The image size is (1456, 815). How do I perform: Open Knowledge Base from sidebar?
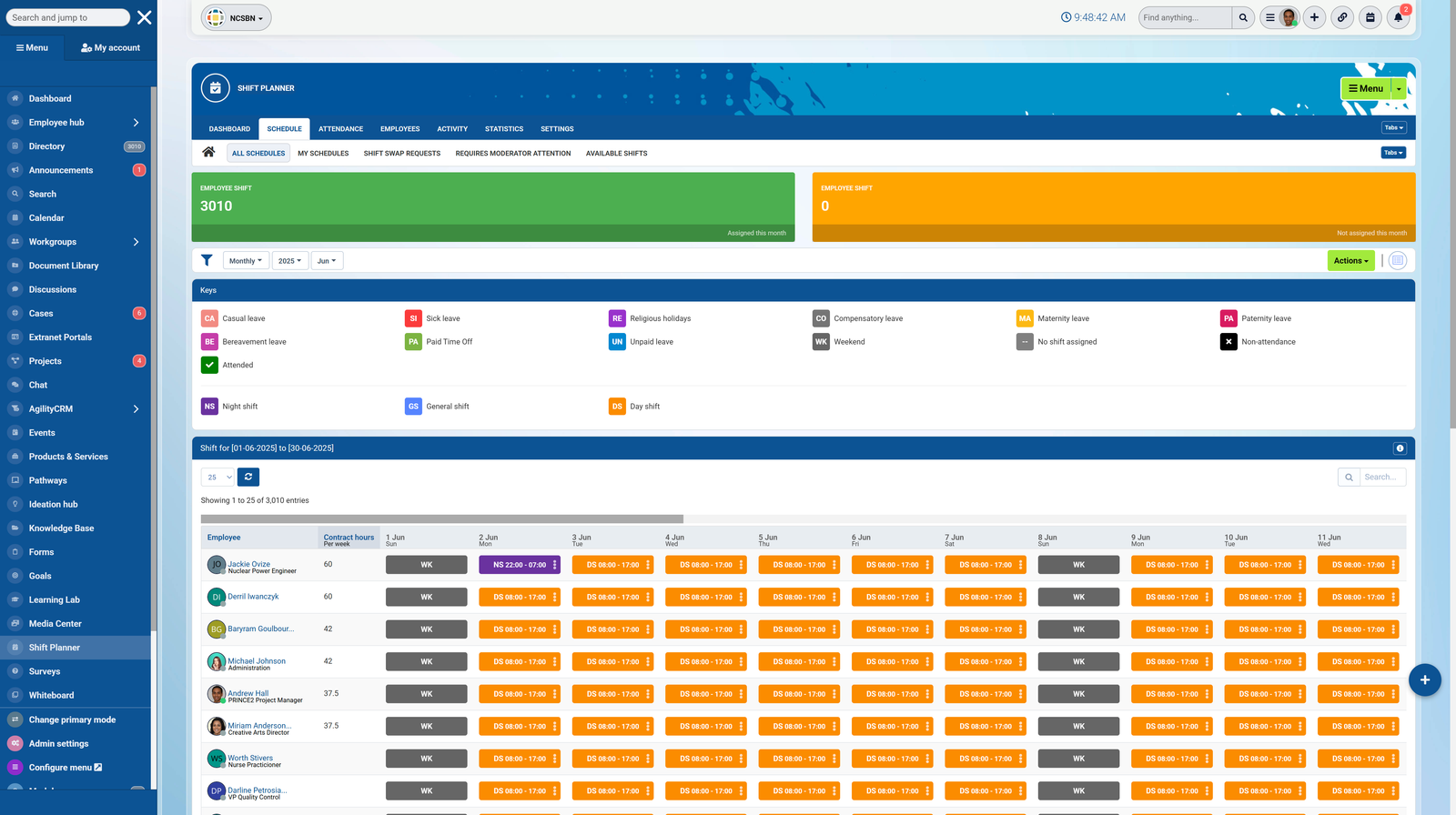click(61, 528)
